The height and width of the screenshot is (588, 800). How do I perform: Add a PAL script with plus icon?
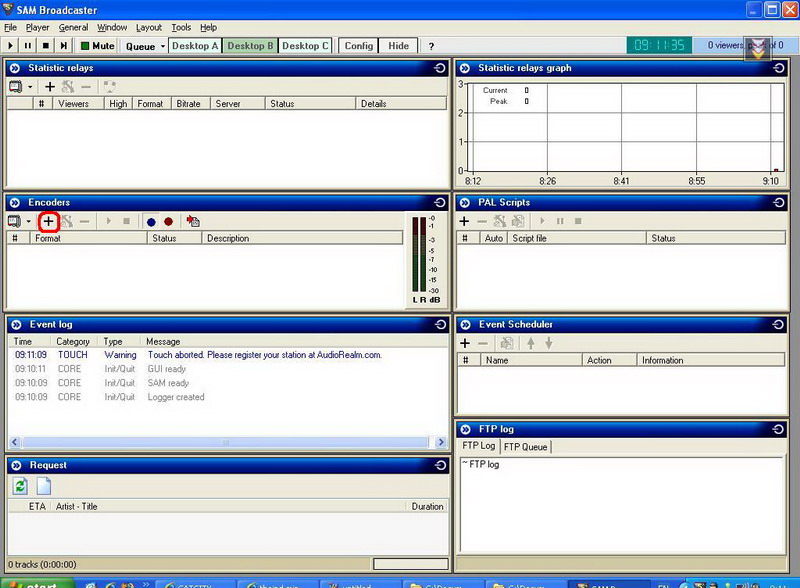464,221
